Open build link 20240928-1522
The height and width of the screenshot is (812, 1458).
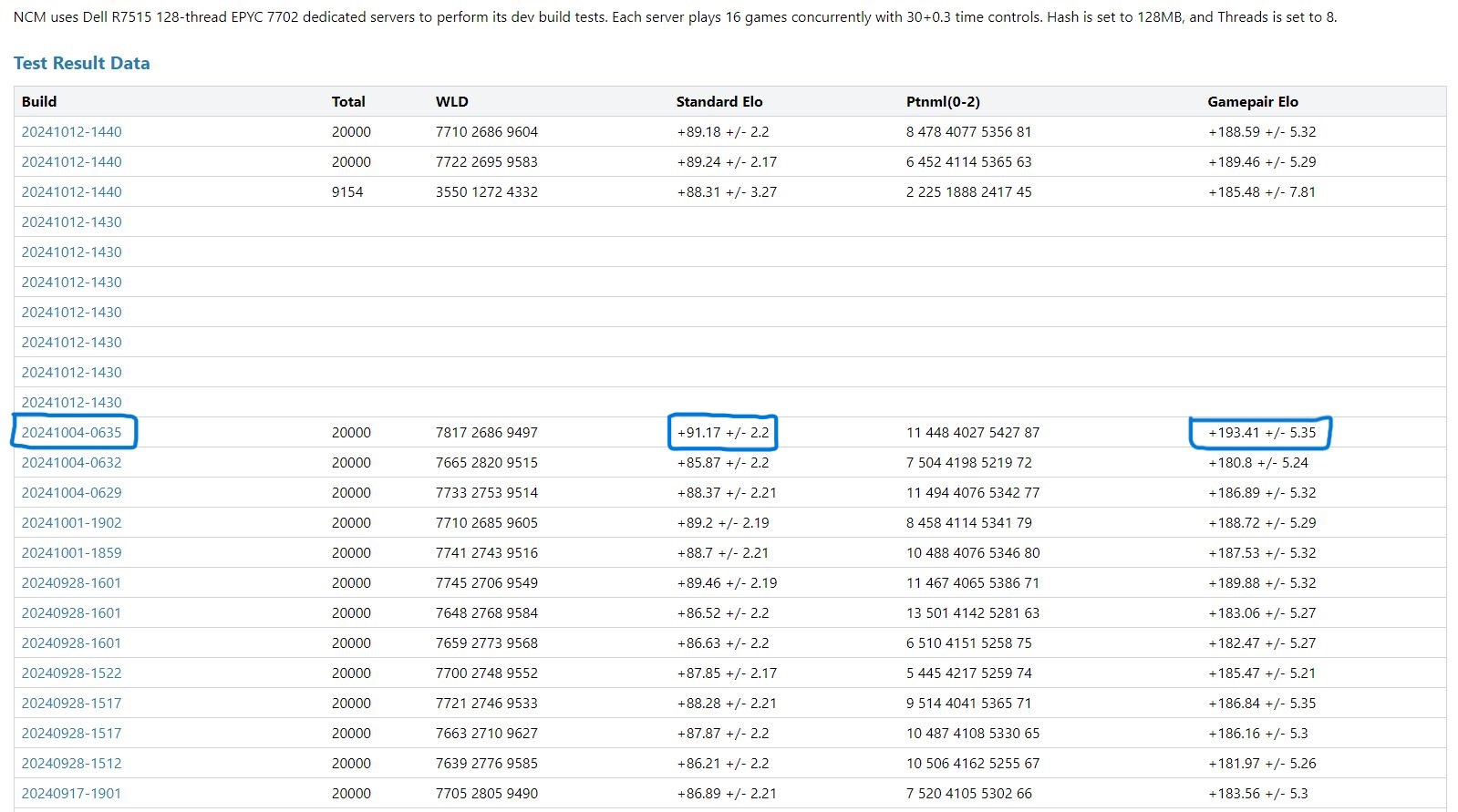coord(71,673)
